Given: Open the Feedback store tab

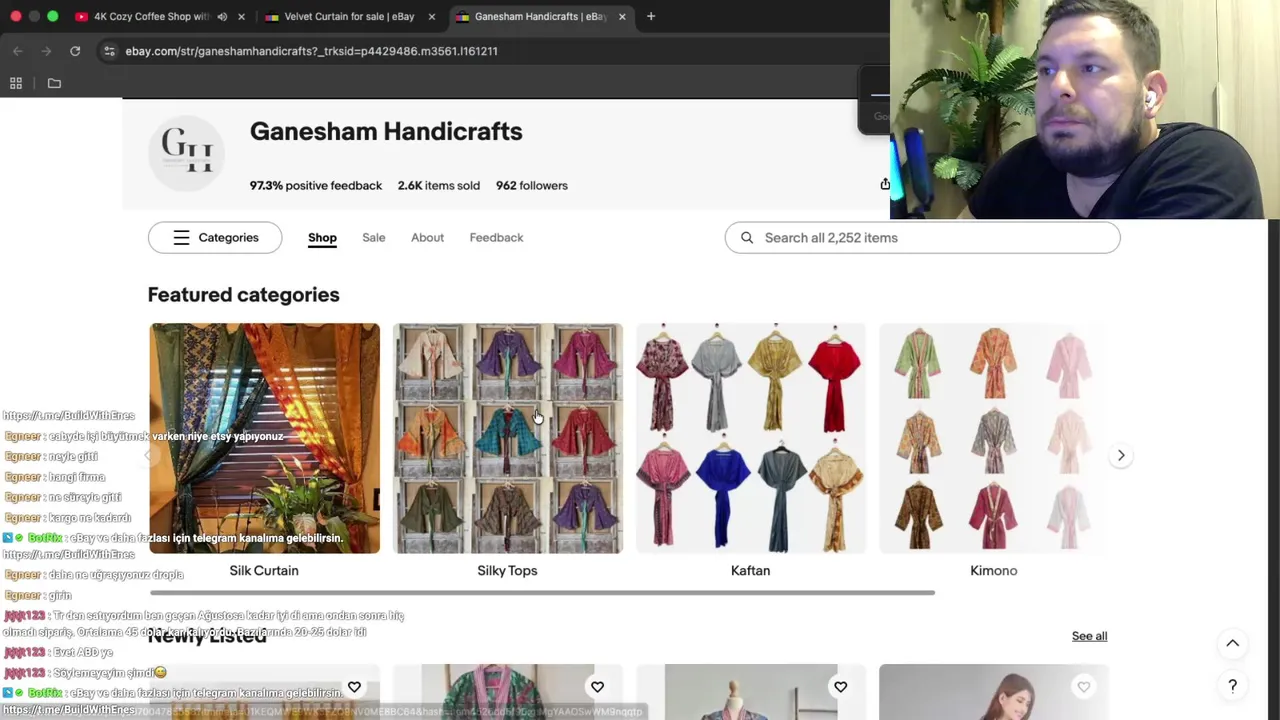Looking at the screenshot, I should 496,238.
